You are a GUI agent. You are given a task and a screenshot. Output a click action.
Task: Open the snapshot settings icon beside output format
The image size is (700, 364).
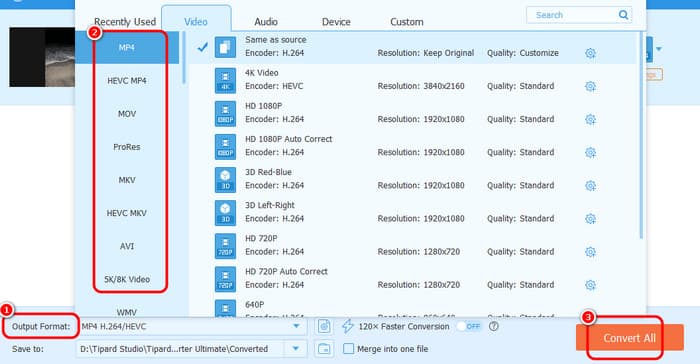(x=324, y=326)
